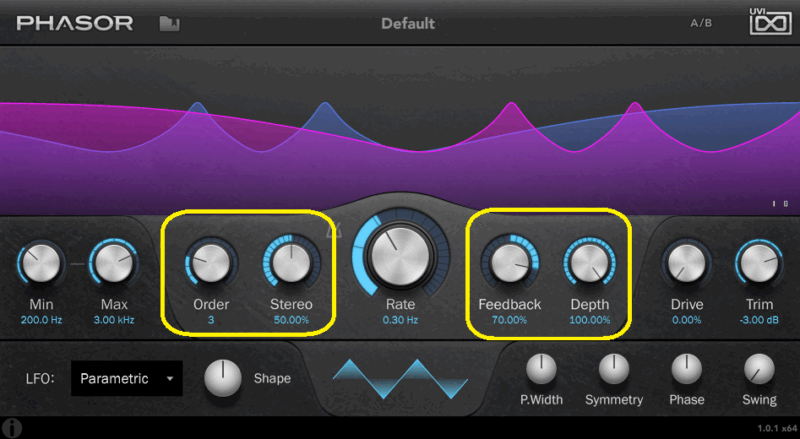This screenshot has height=439, width=800.
Task: Click the Drive value 0.00%
Action: click(x=687, y=321)
